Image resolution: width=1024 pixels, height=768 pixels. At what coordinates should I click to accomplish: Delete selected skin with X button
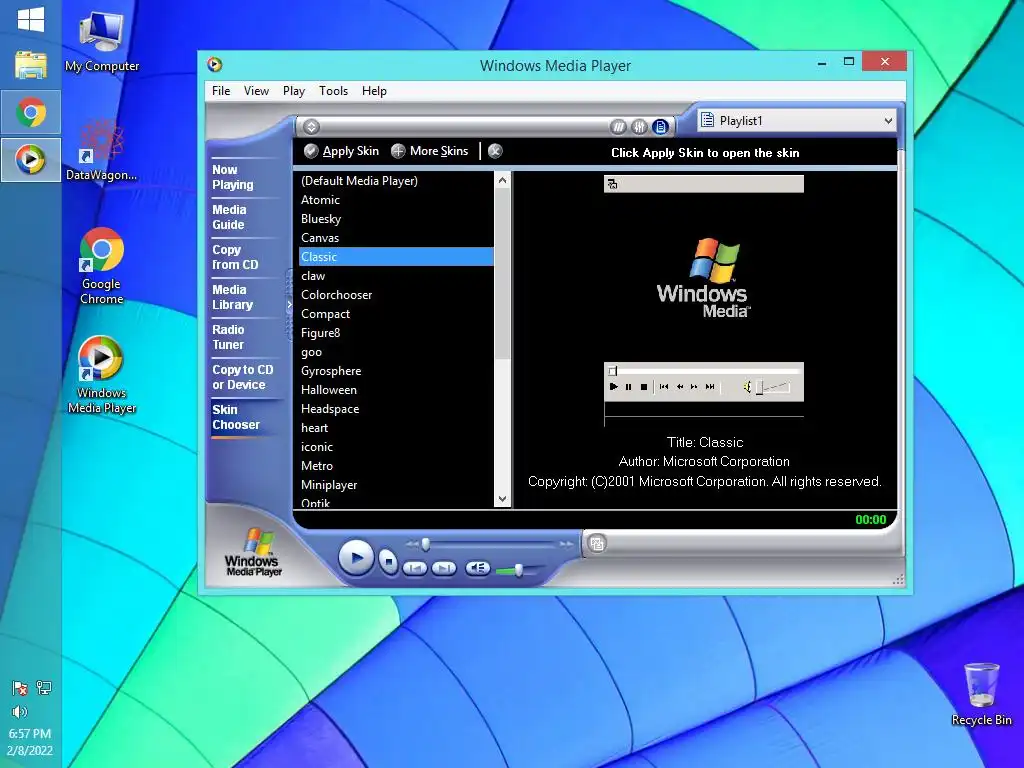point(495,152)
